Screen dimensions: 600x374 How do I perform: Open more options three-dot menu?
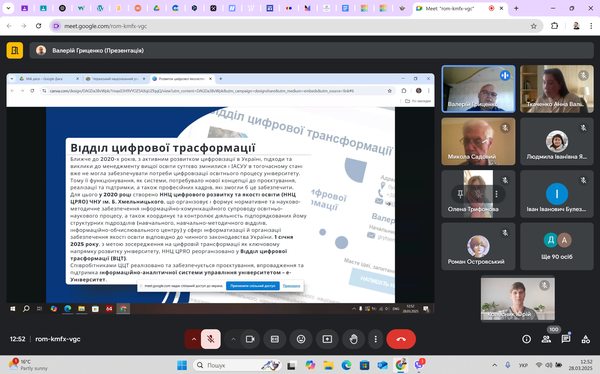coord(376,339)
